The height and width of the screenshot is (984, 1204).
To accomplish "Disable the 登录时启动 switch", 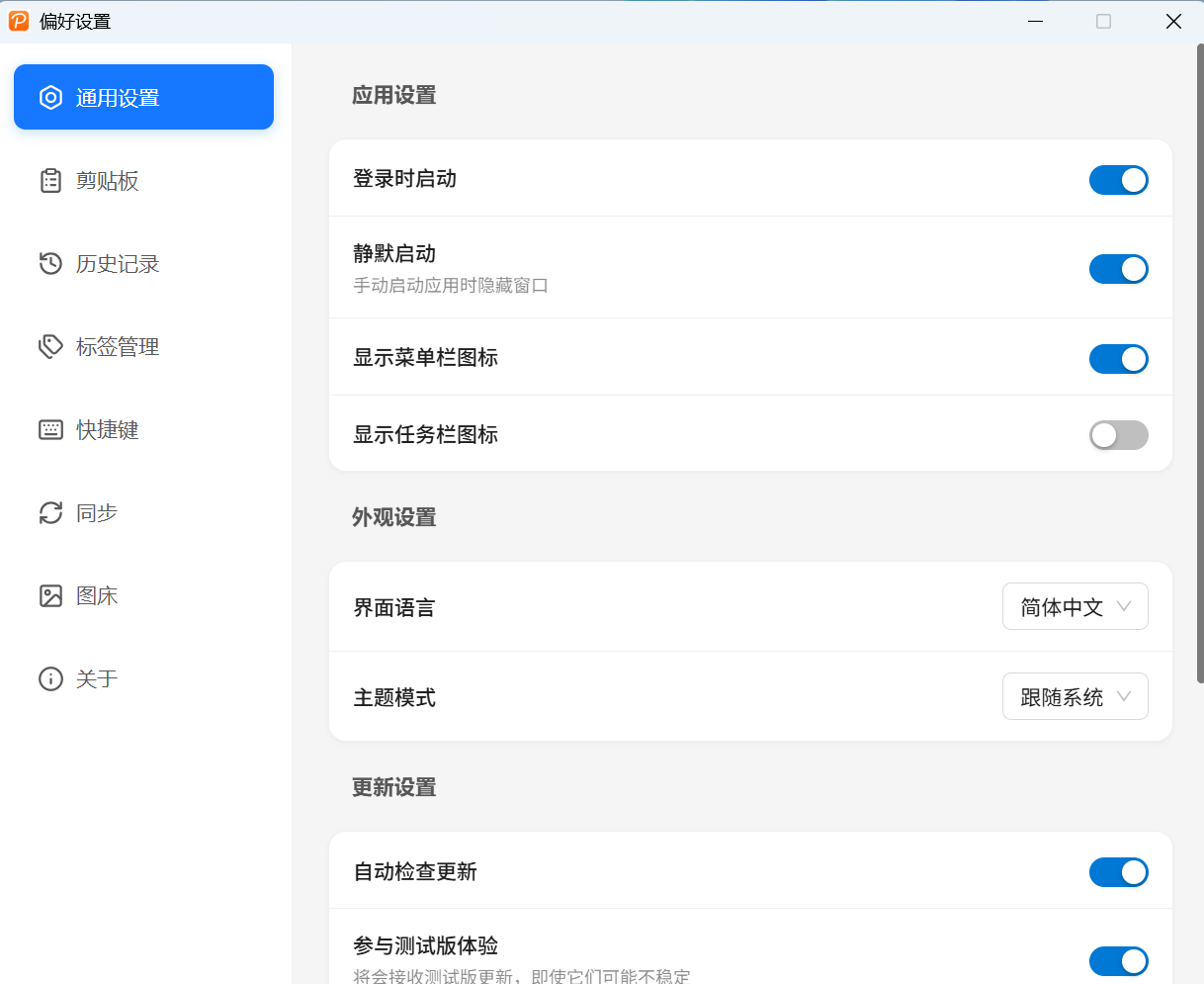I will coord(1118,179).
